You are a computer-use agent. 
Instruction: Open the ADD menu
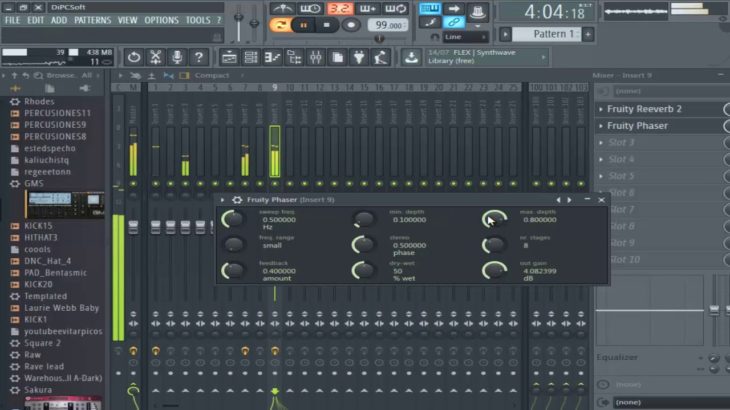pos(59,20)
